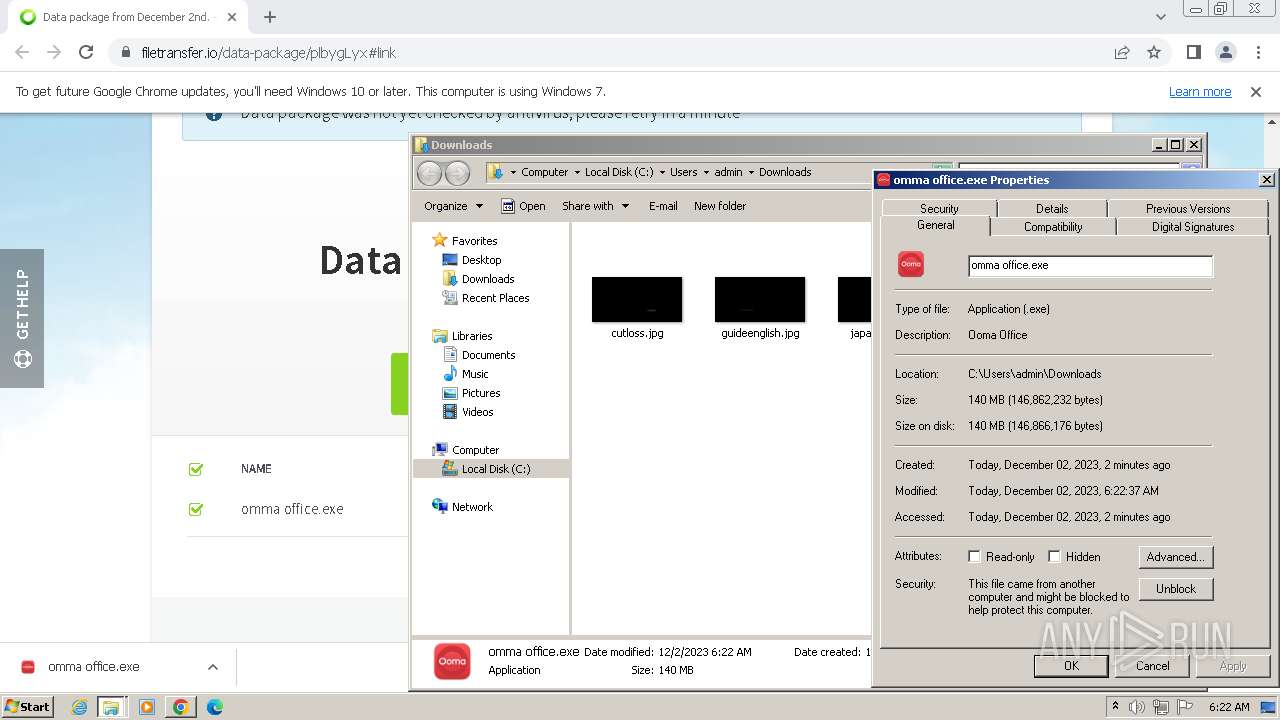Screen dimensions: 1280x720
Task: Click the file name field in Properties
Action: [1090, 266]
